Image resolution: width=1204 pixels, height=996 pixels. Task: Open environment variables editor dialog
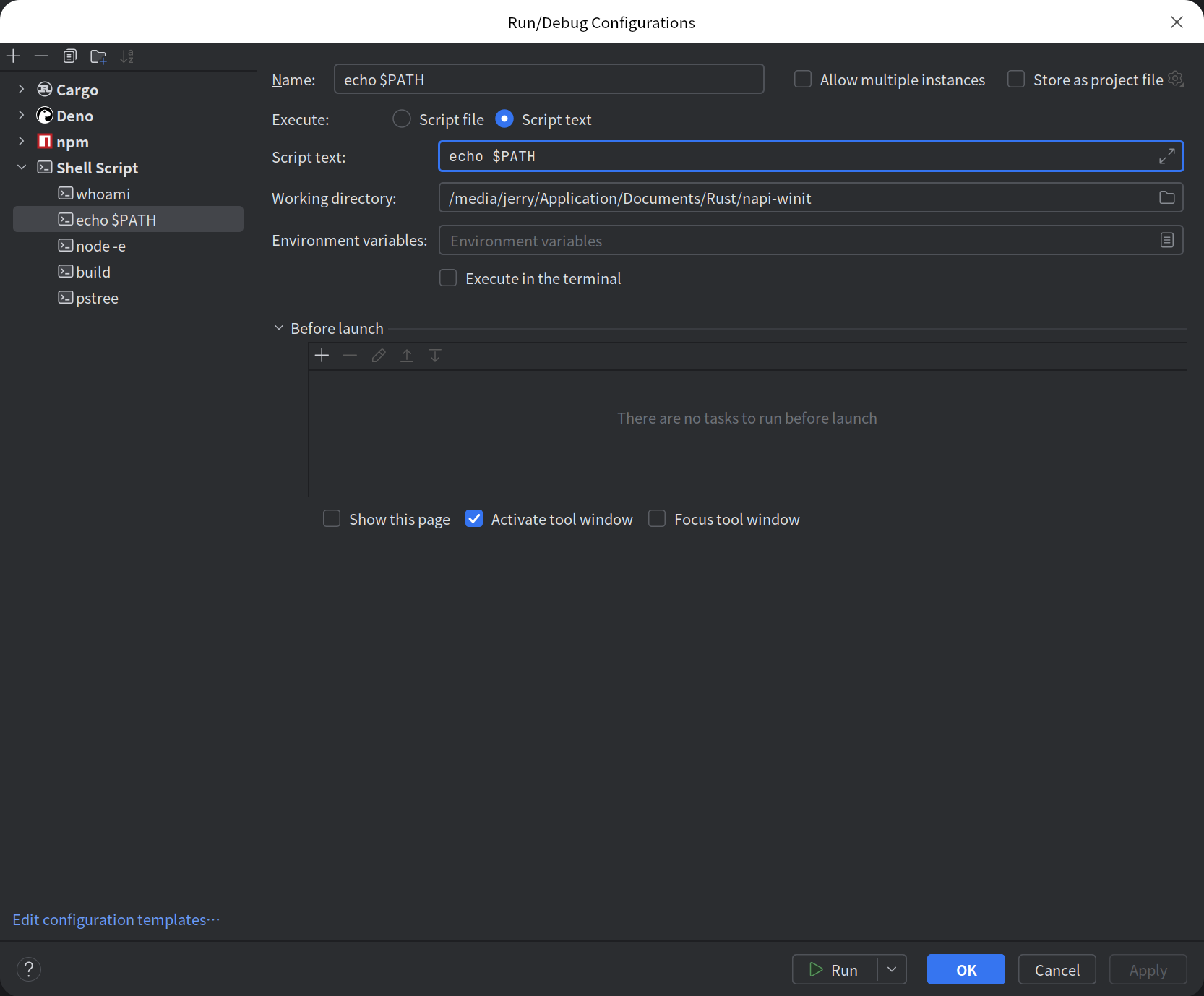(x=1166, y=240)
